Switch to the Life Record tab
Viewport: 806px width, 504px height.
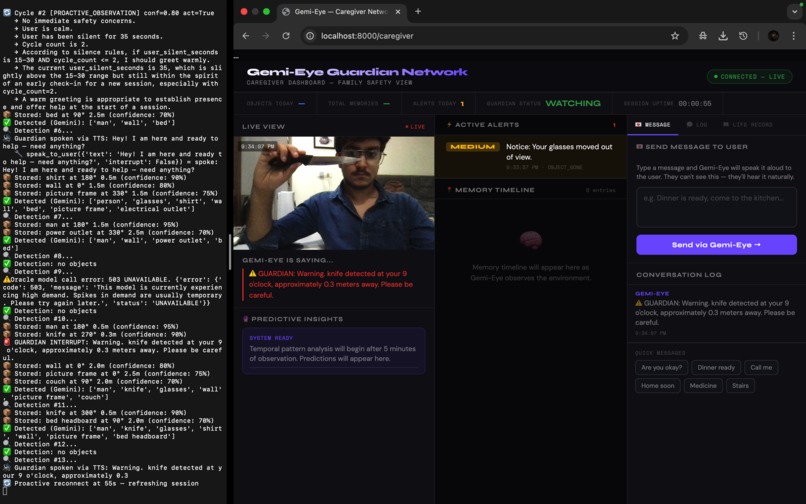[747, 125]
